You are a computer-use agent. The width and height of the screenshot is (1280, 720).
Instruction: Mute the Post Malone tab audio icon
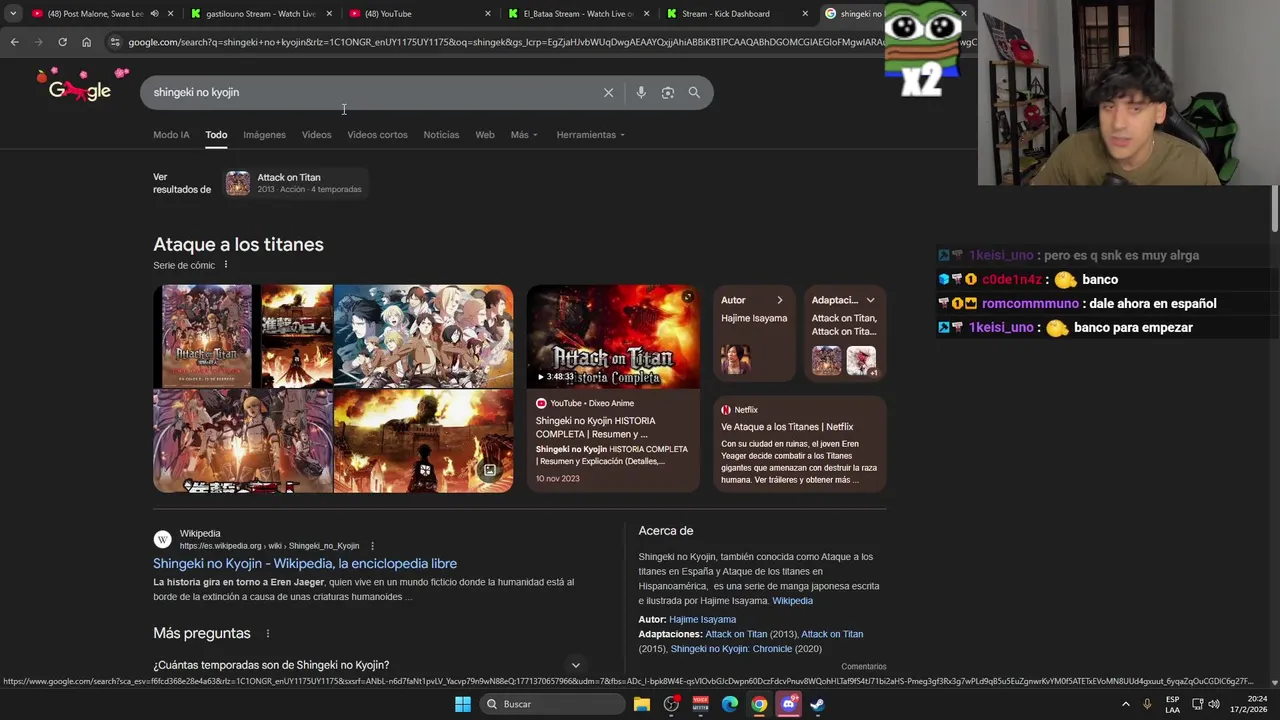[x=154, y=14]
